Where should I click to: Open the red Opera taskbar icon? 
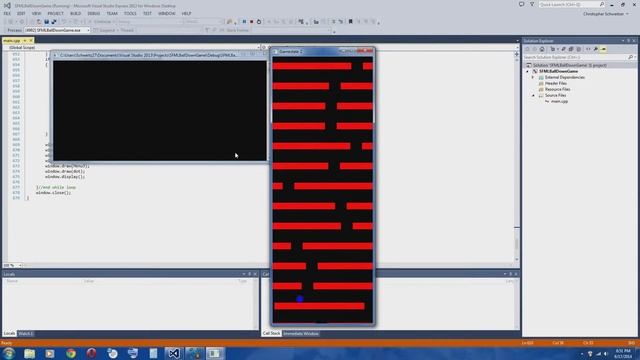pos(91,353)
